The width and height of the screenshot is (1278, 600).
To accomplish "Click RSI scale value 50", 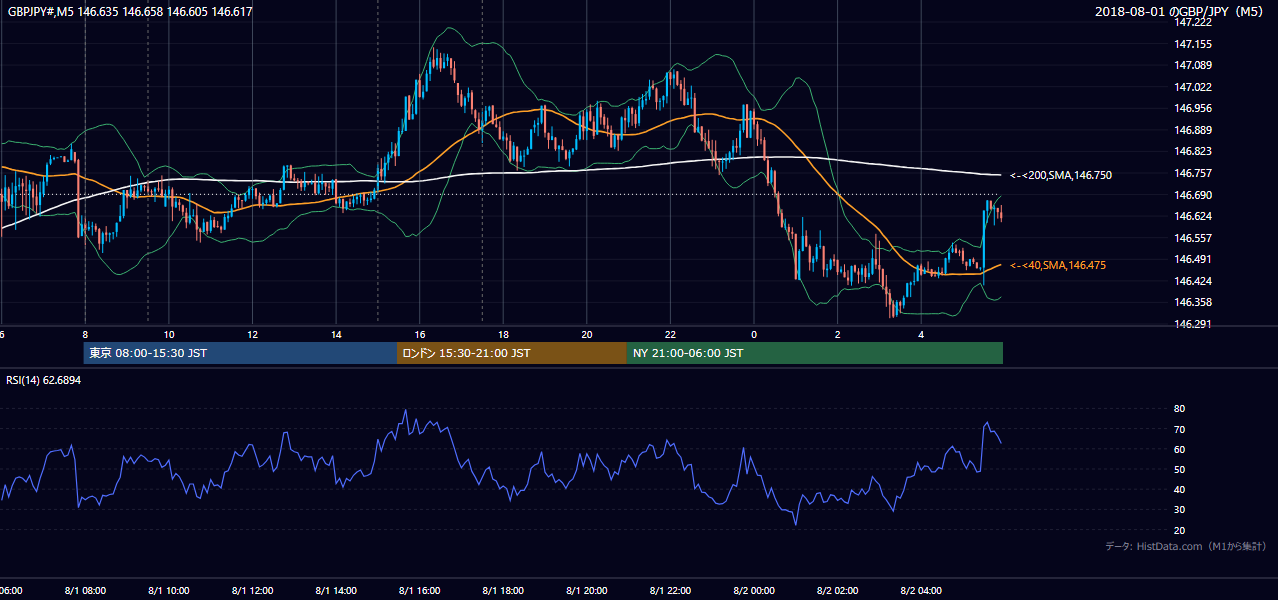I will click(x=1179, y=469).
